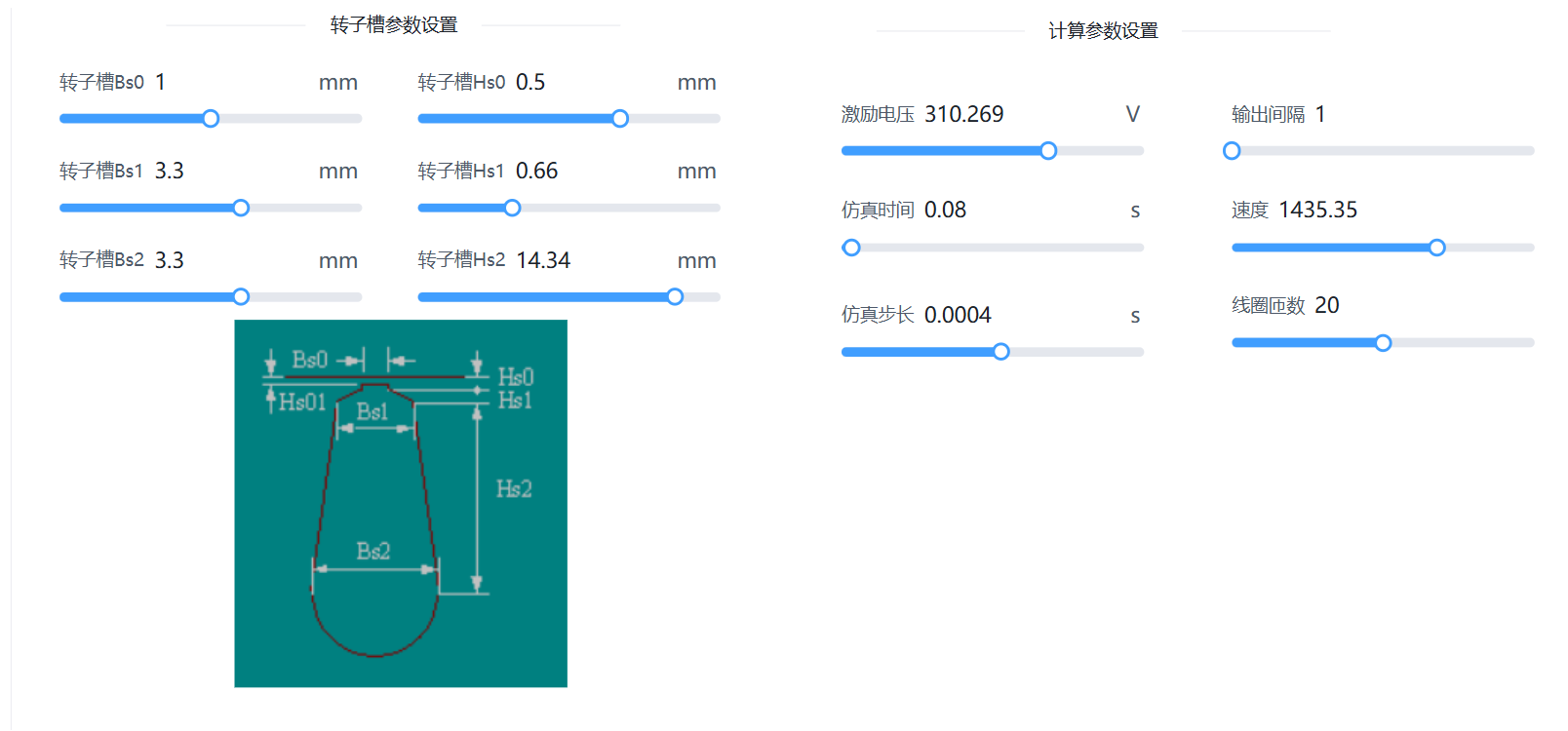This screenshot has width=1568, height=731.
Task: Click the 转子槽Bs1 value 3.3
Action: [x=170, y=172]
